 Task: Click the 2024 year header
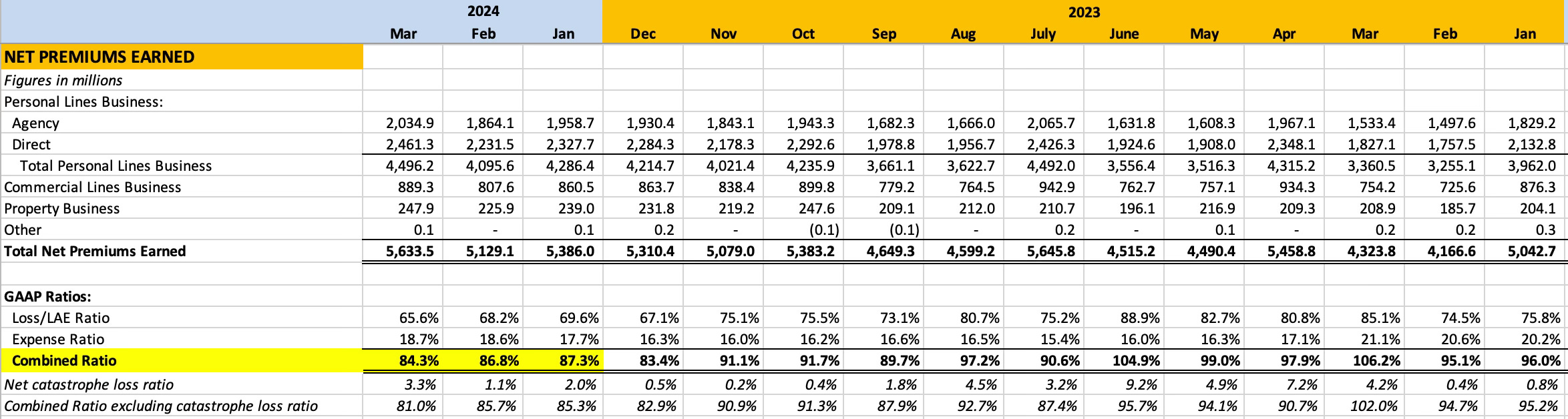click(483, 11)
